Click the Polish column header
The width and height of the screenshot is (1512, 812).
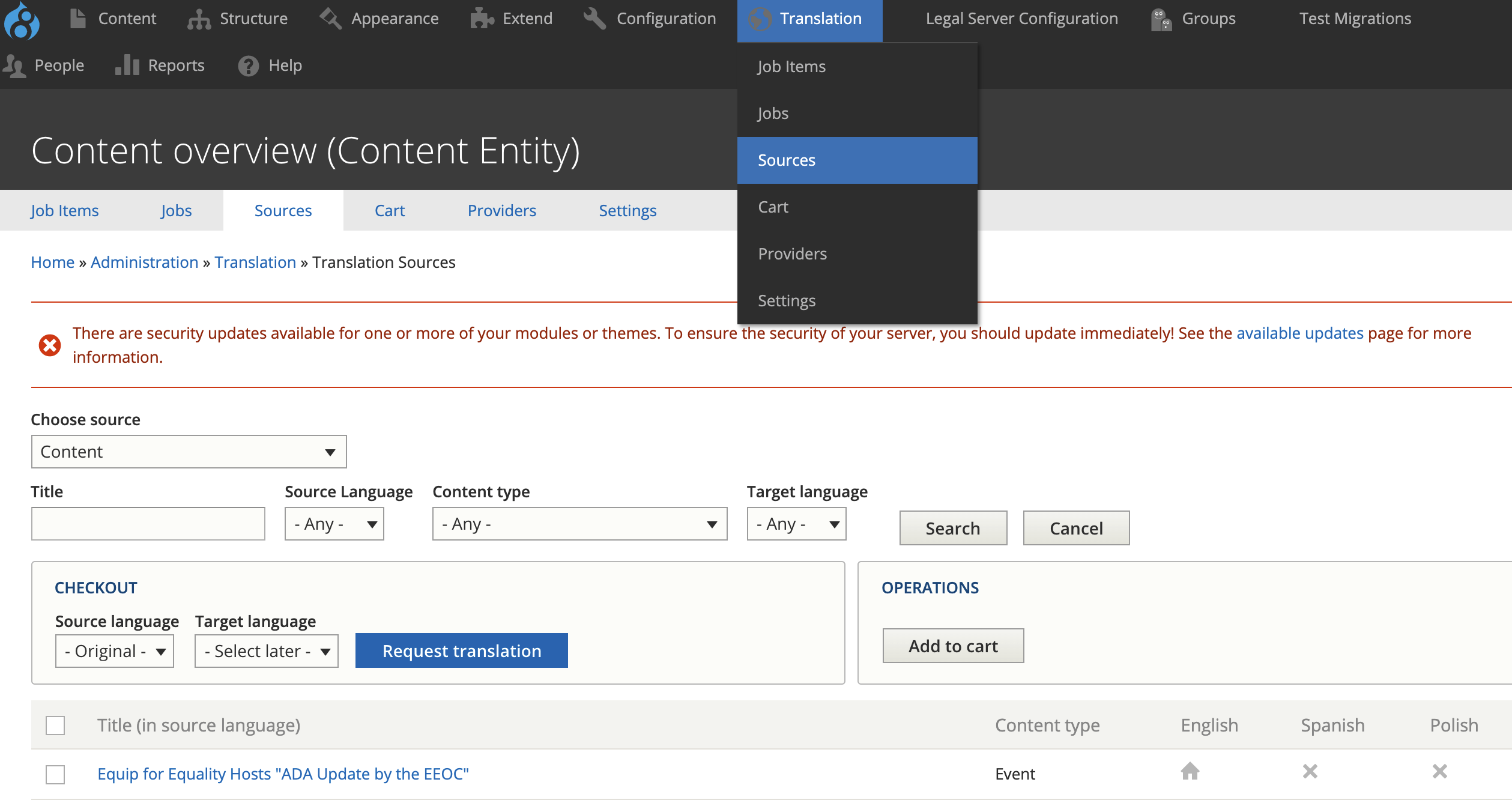click(x=1454, y=725)
